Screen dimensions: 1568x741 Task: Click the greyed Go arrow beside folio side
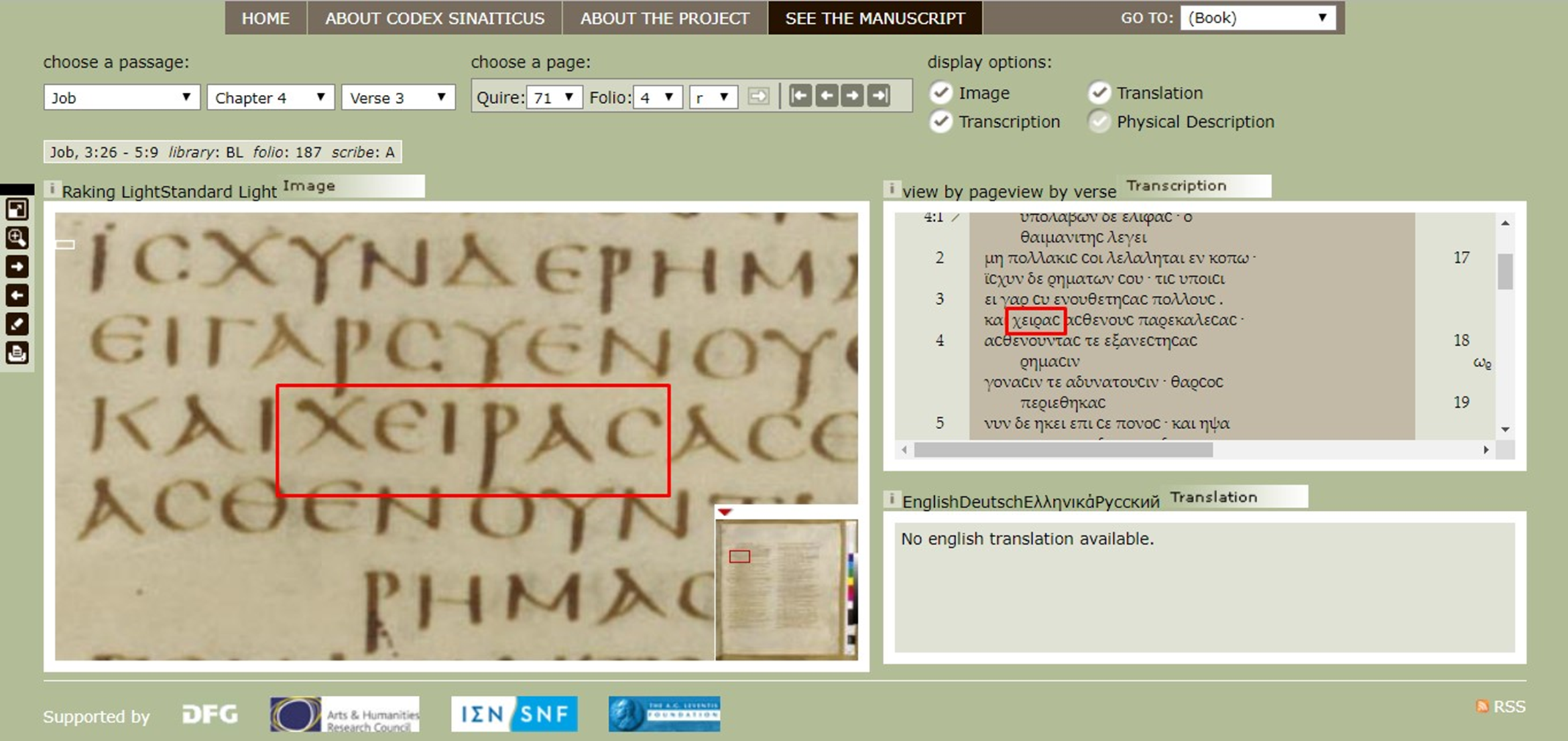pyautogui.click(x=758, y=97)
